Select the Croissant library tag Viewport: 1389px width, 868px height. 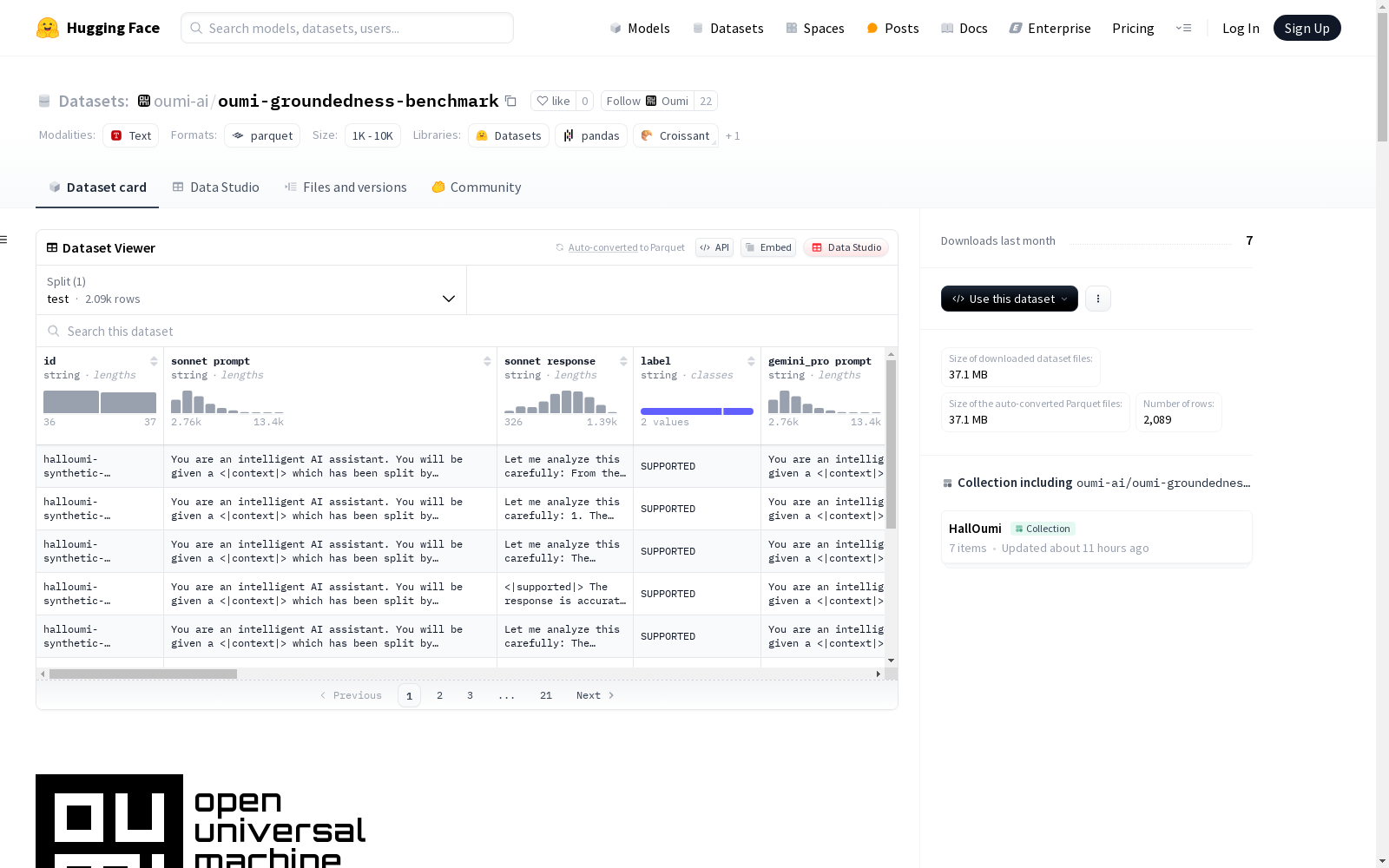tap(675, 135)
